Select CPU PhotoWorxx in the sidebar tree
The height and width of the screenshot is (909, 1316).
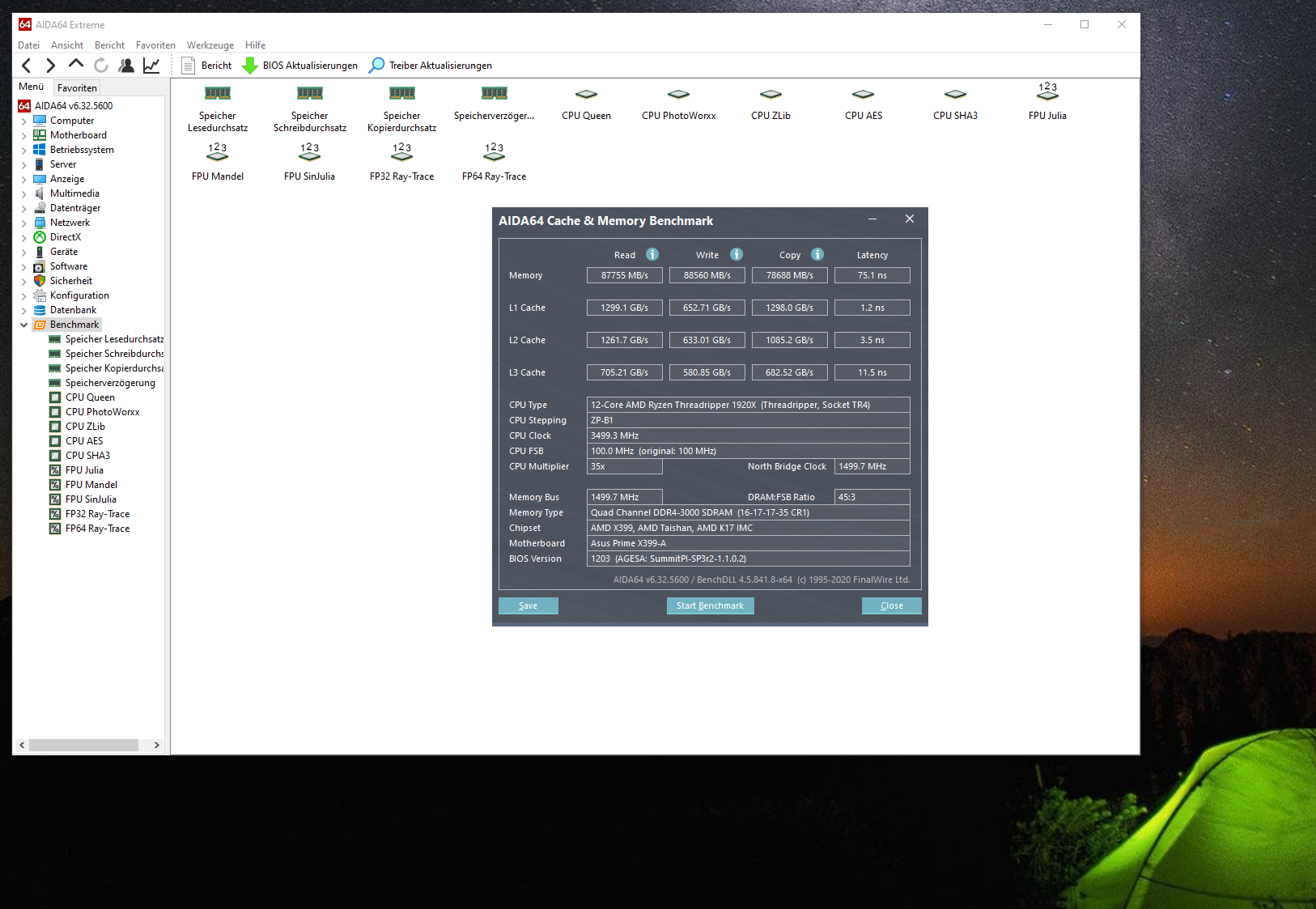102,412
